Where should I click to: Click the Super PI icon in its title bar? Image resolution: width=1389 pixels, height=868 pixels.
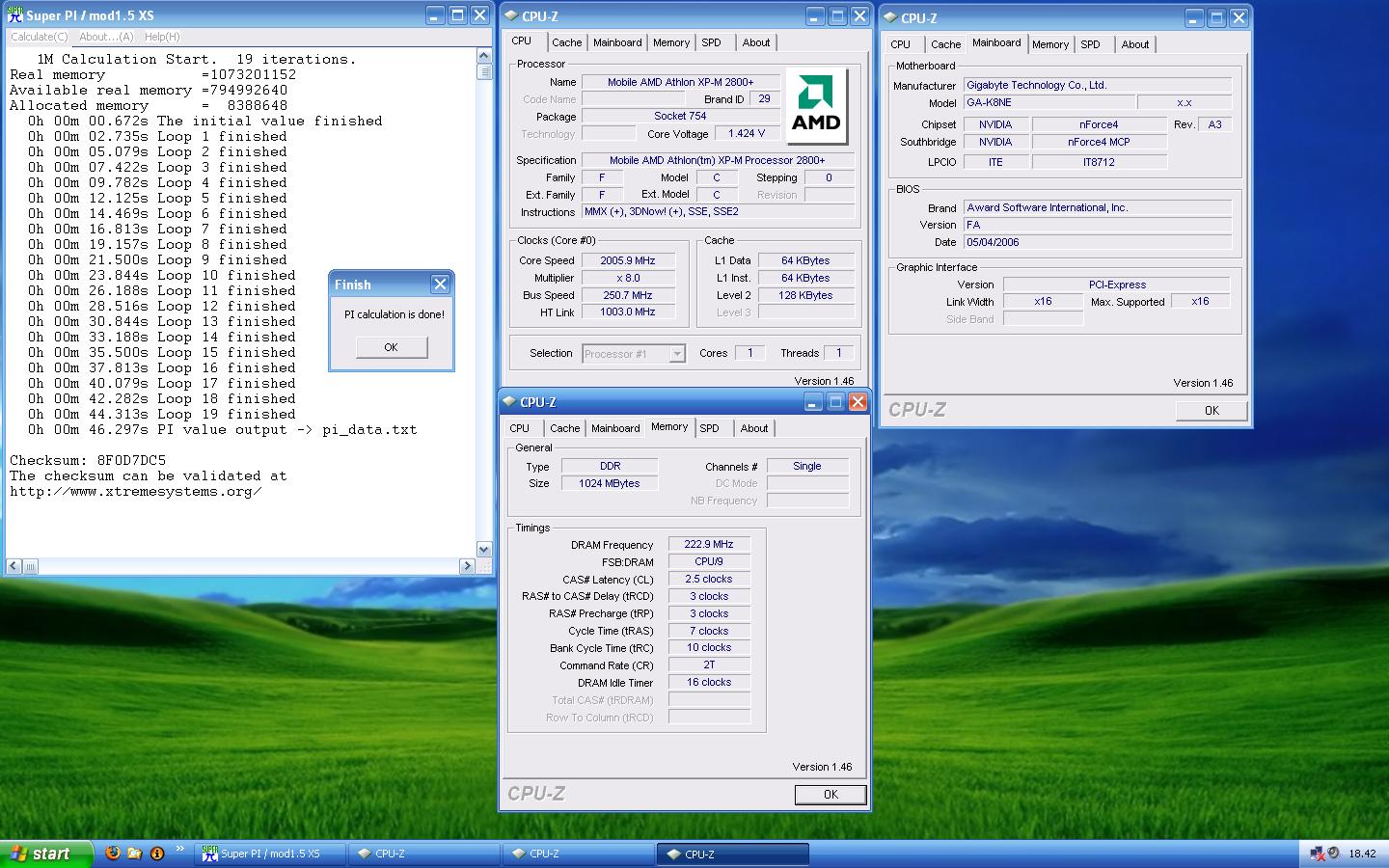[x=15, y=15]
